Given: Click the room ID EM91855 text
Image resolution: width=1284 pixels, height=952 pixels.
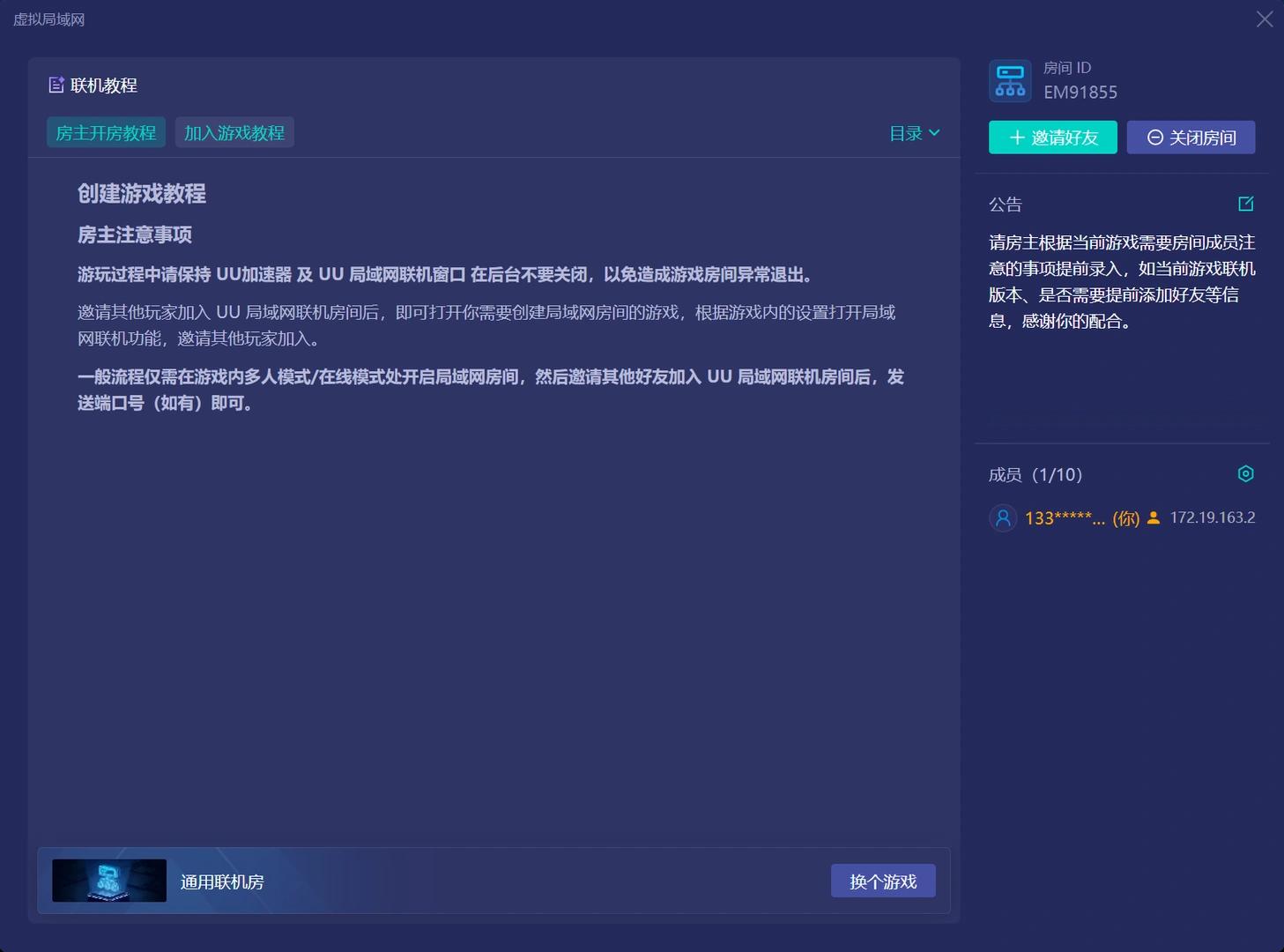Looking at the screenshot, I should coord(1080,92).
